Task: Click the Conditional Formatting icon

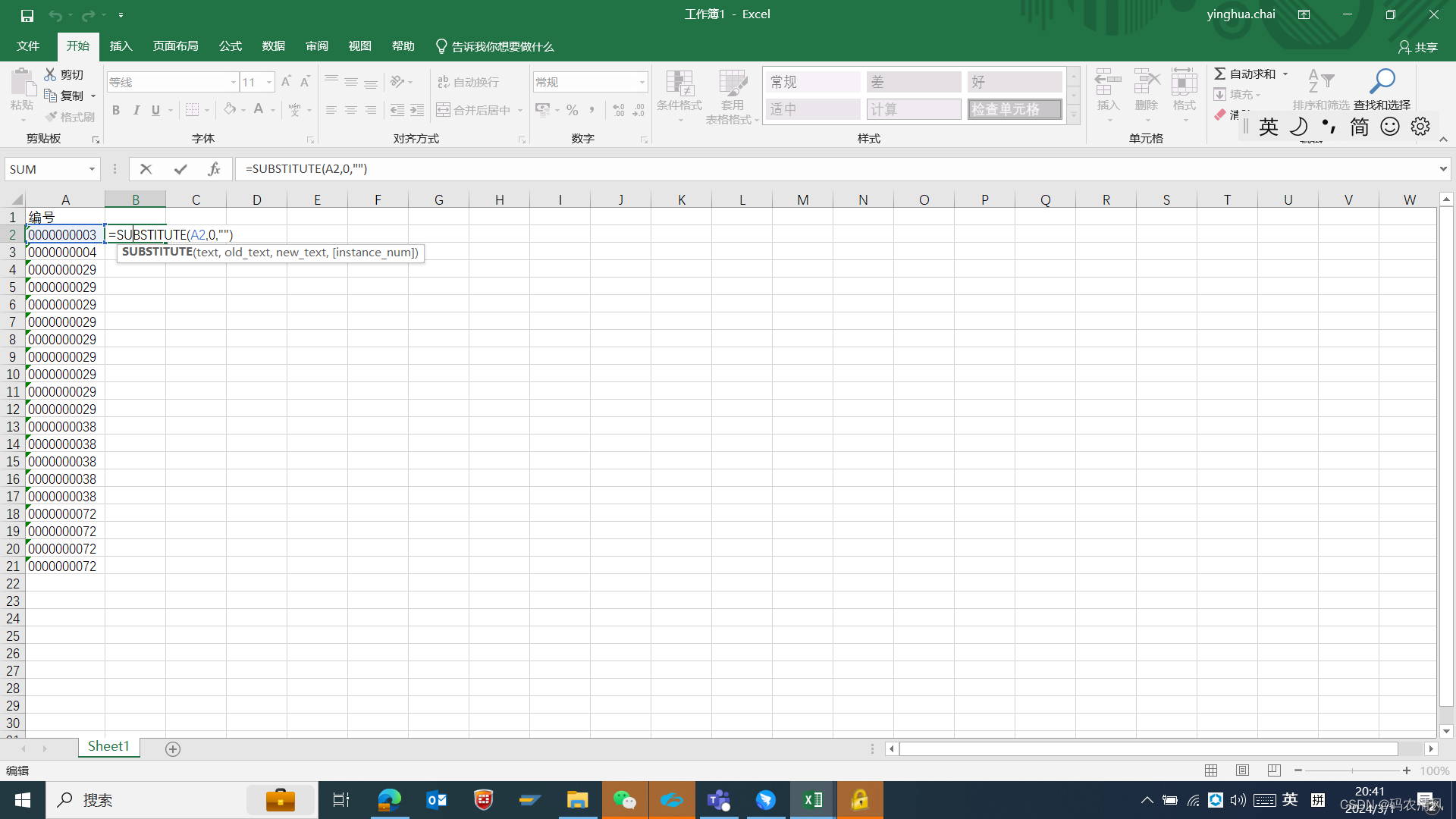Action: [679, 87]
